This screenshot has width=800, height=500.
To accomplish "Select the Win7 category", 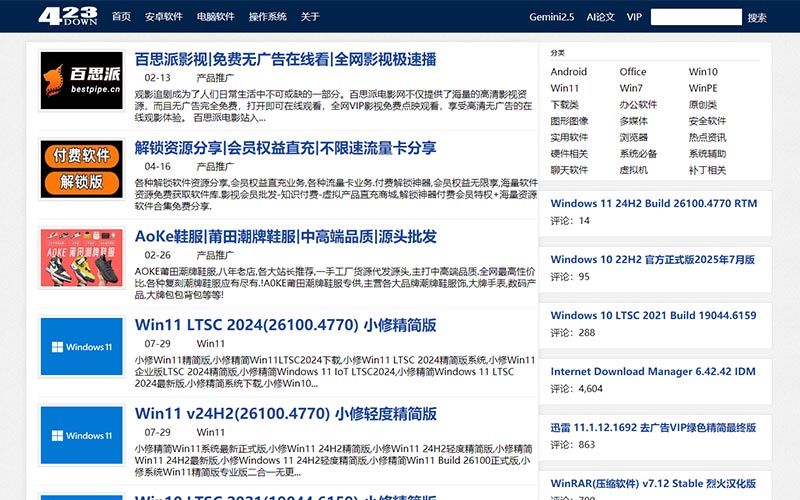I will [x=631, y=88].
